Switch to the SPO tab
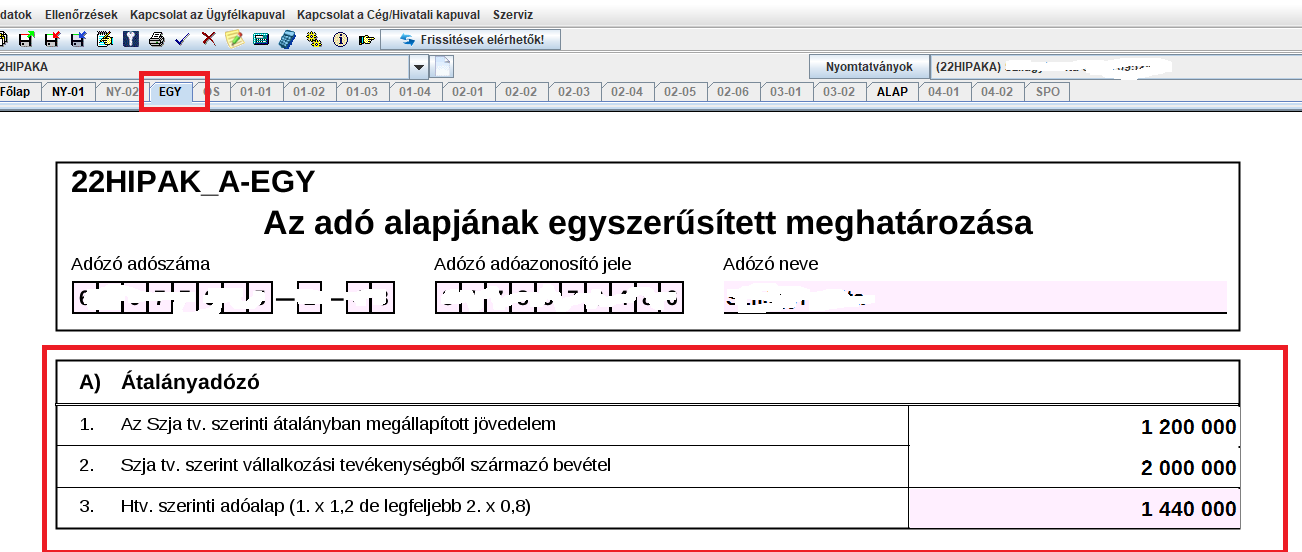This screenshot has height=552, width=1302. pos(1048,92)
